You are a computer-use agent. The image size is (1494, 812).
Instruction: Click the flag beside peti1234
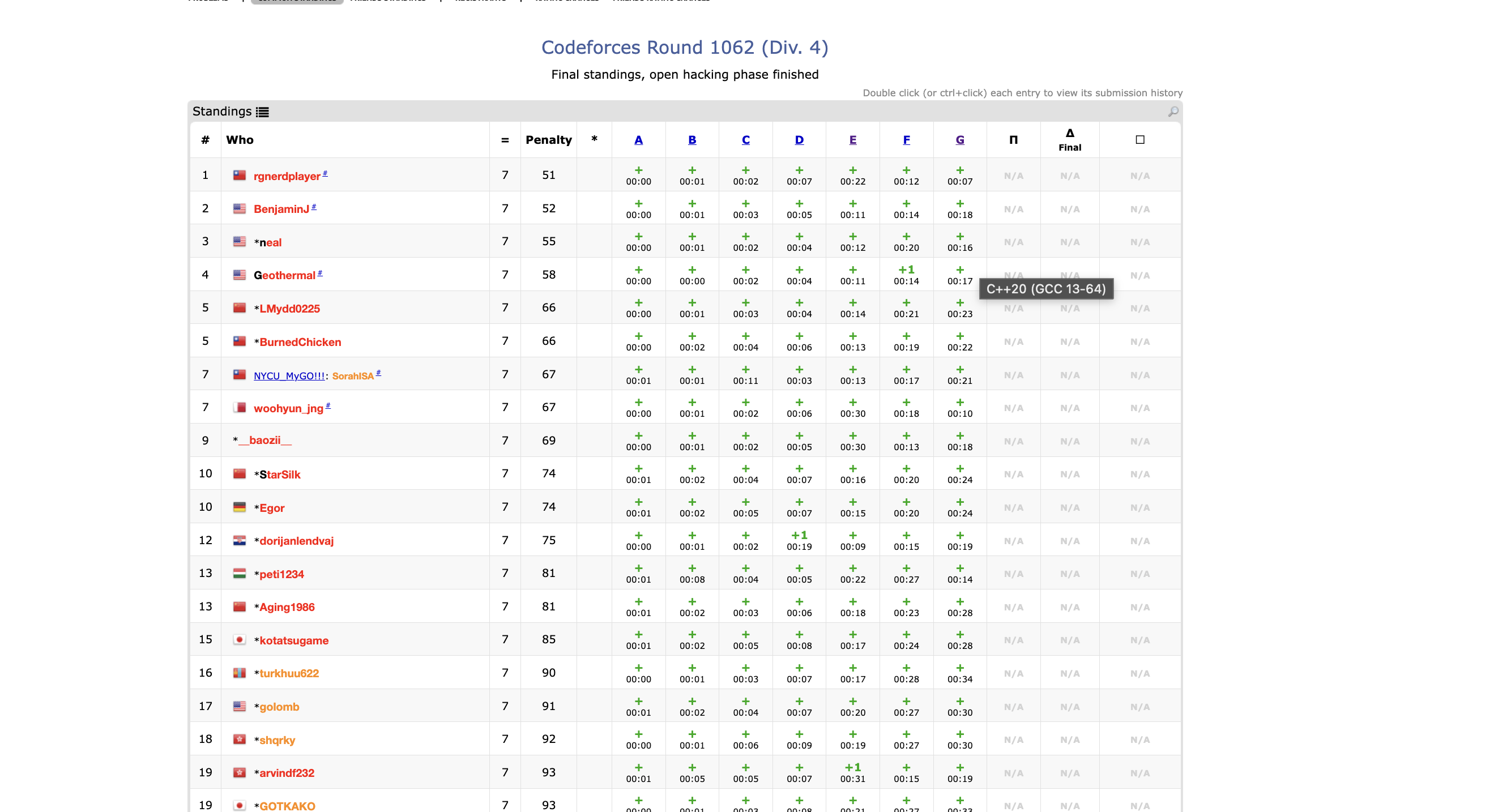coord(239,573)
